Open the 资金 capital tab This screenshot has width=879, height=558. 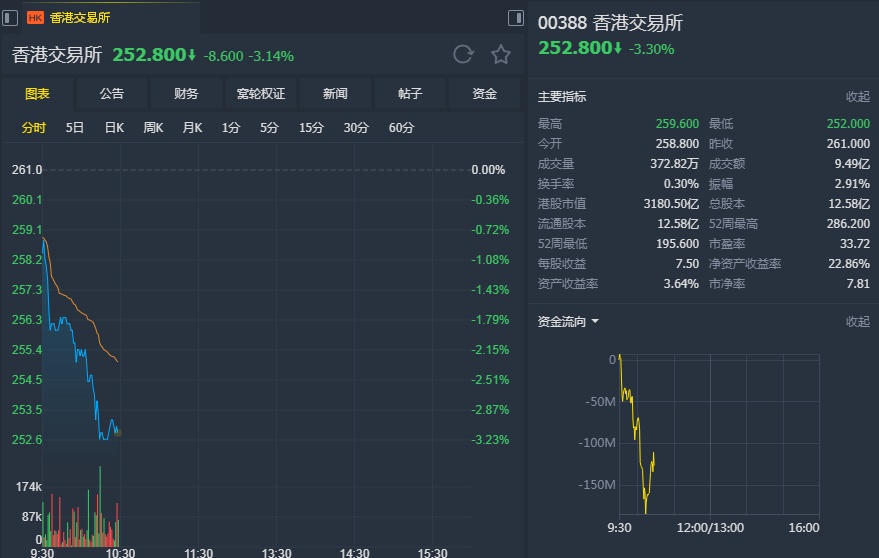[x=485, y=94]
